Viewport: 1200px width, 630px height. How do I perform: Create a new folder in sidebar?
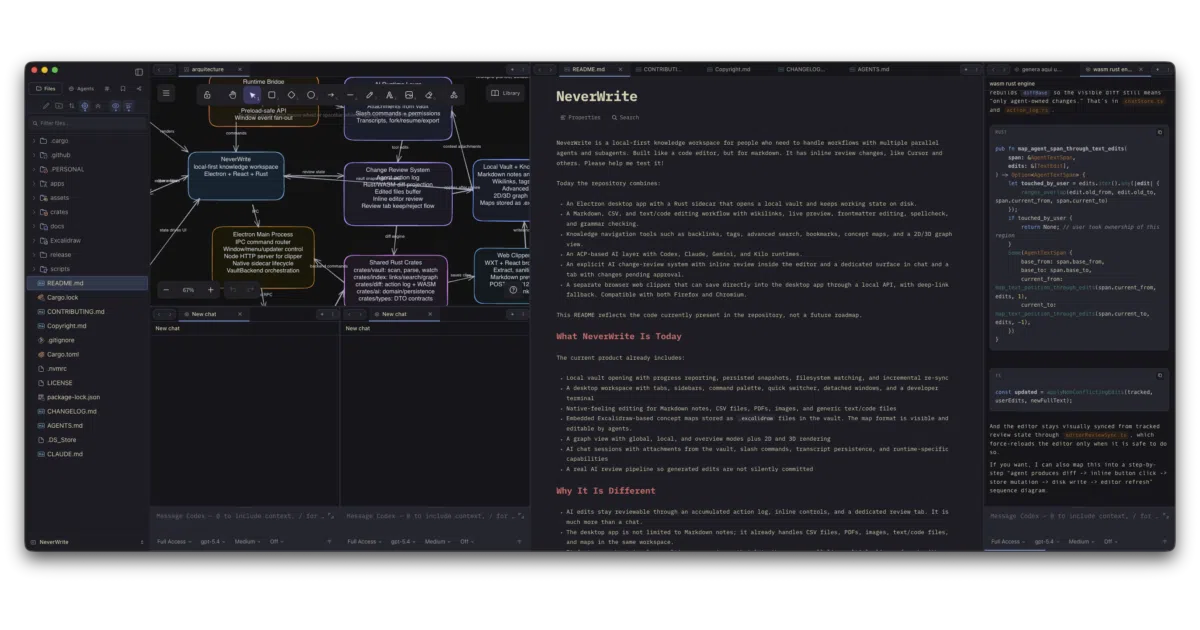tap(58, 105)
